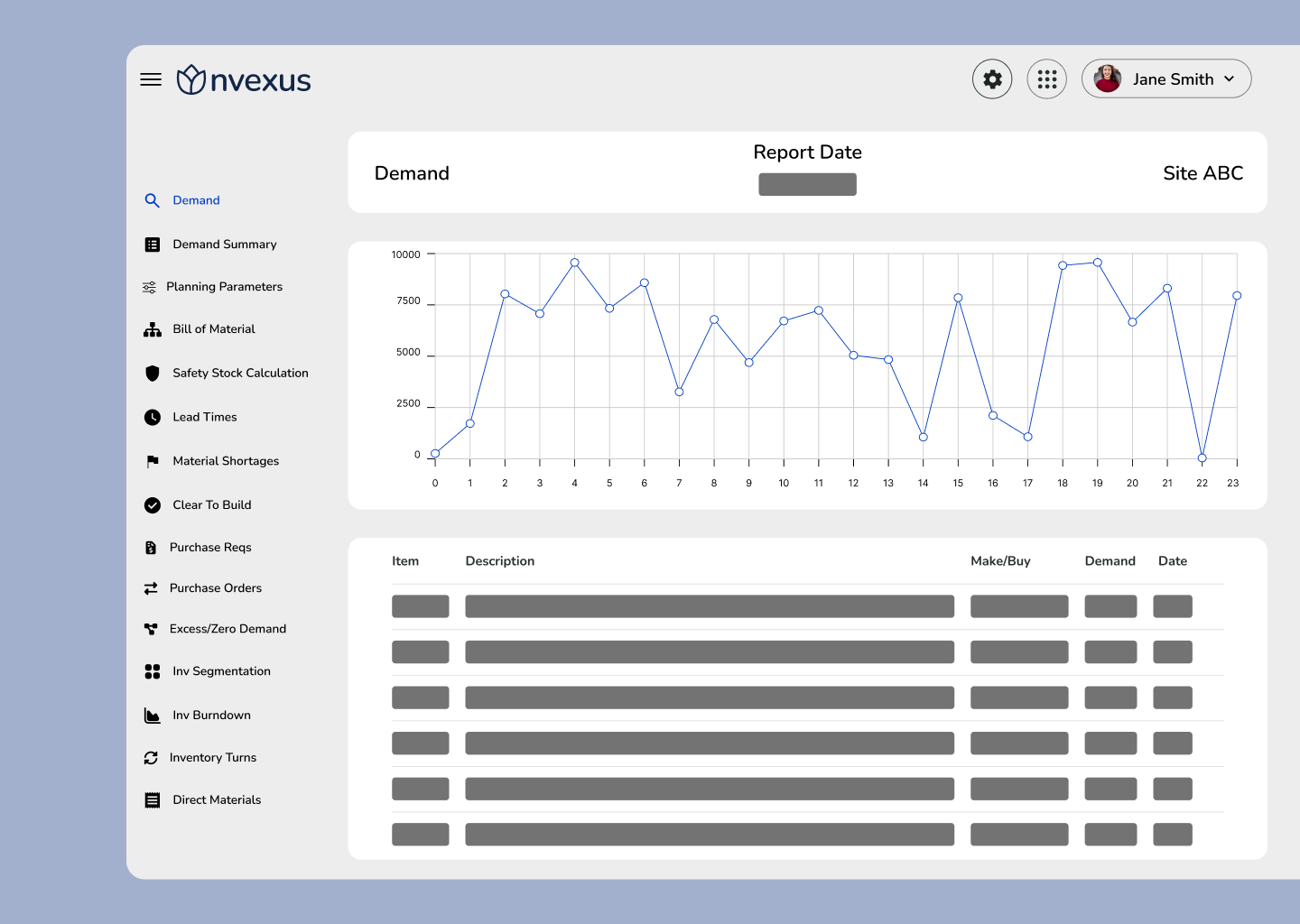Click the Inv Segmentation grid icon
This screenshot has height=924, width=1300.
(x=153, y=671)
